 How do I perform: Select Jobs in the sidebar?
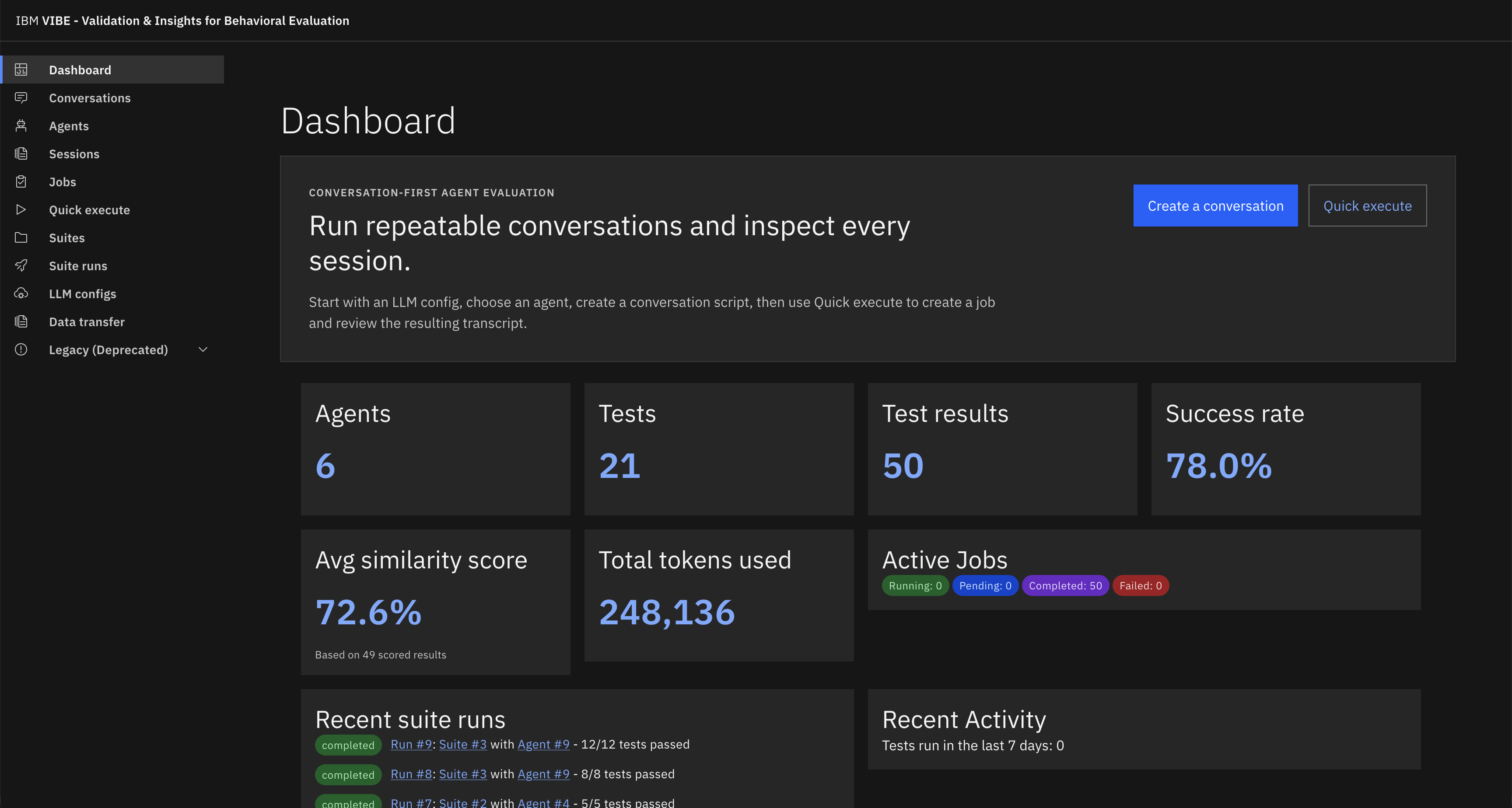click(x=112, y=182)
